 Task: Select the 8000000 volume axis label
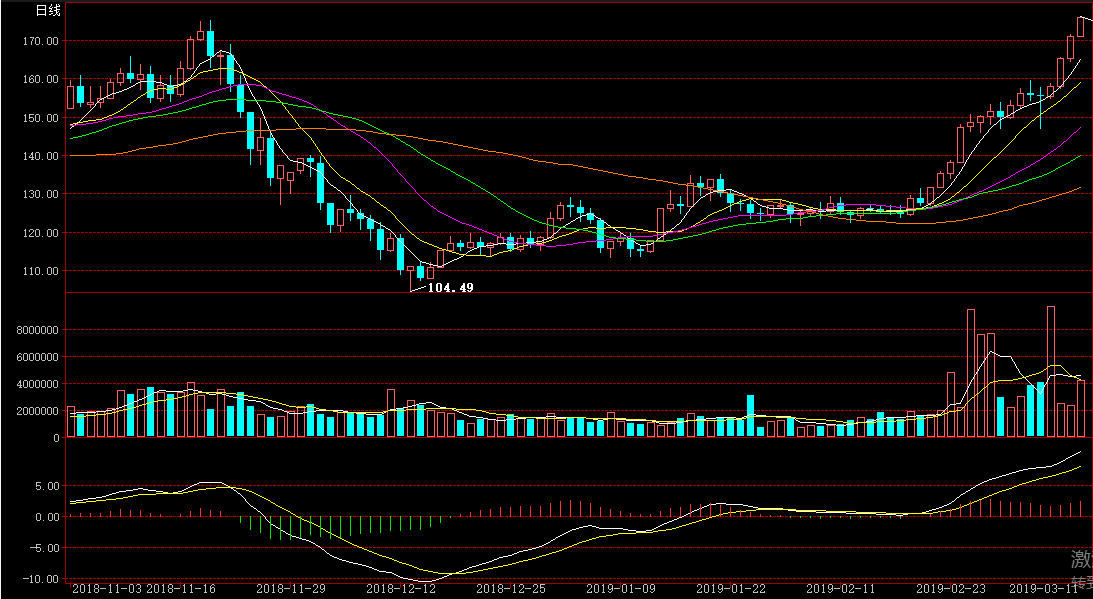coord(38,330)
